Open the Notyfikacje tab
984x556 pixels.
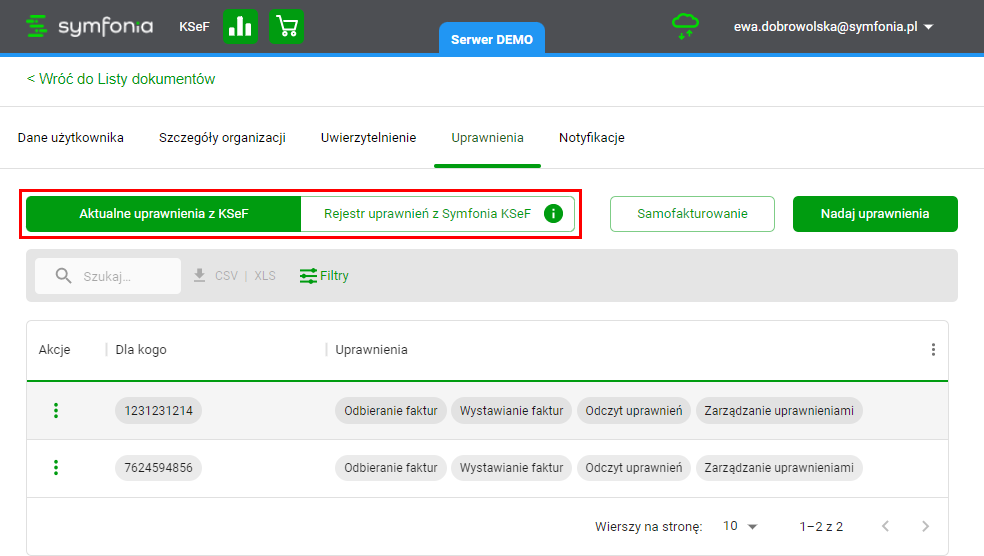click(592, 138)
